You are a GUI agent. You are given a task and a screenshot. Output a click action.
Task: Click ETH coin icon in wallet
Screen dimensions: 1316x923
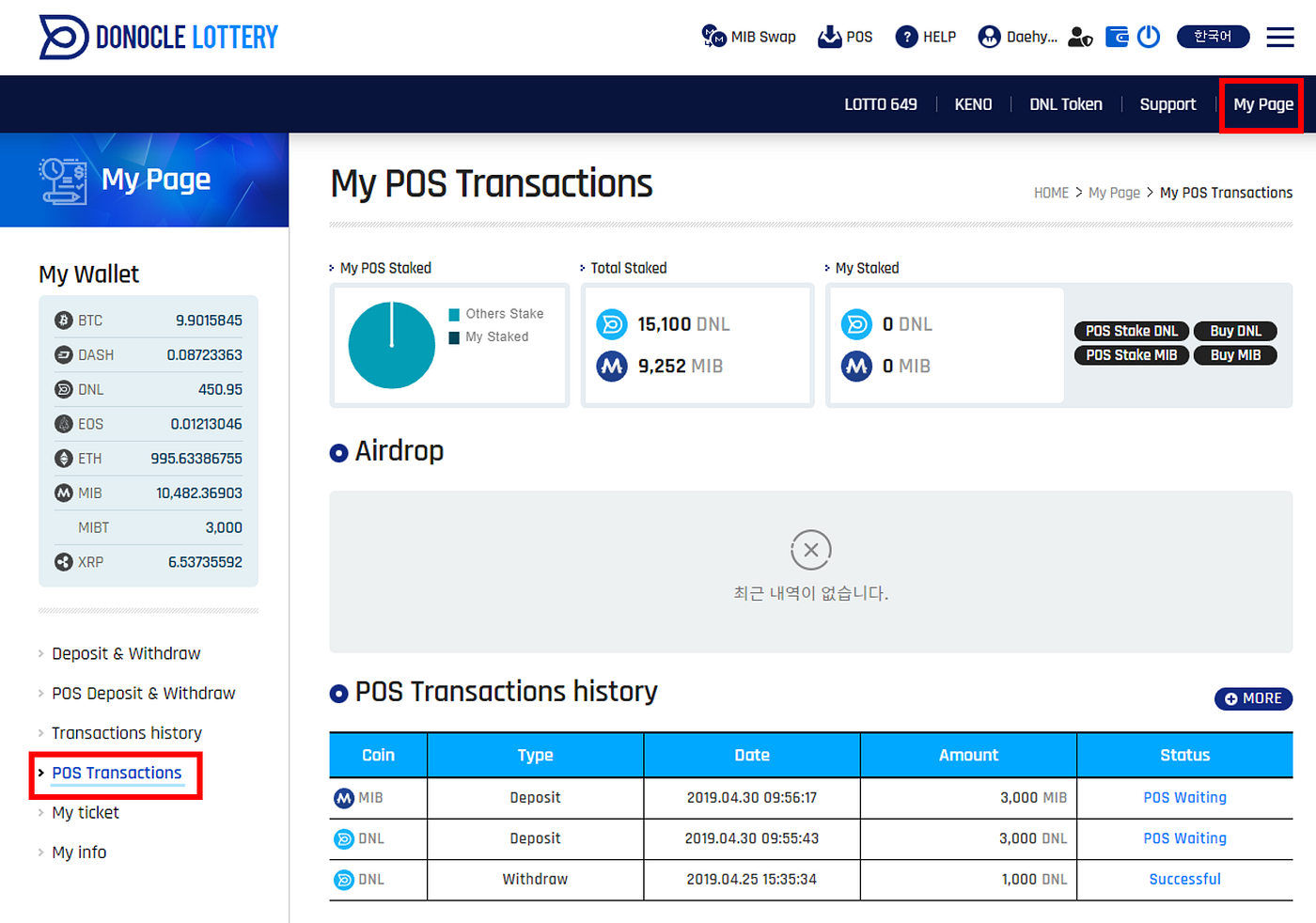(63, 459)
